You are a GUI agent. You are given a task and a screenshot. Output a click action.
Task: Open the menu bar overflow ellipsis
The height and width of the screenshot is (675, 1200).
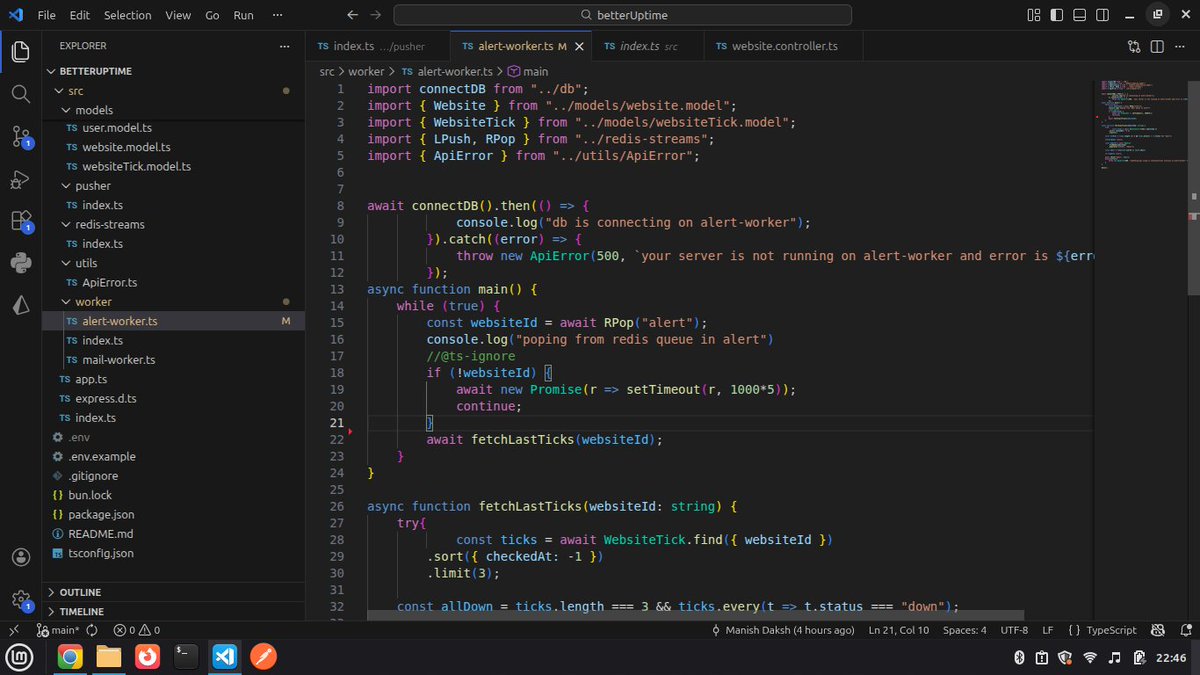277,15
